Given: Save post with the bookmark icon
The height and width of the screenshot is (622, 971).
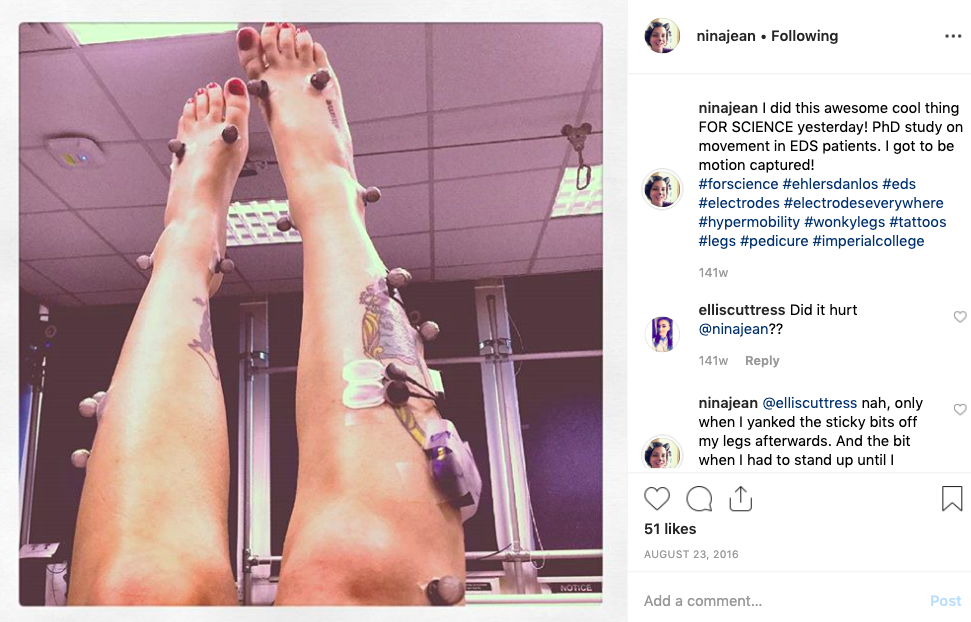Looking at the screenshot, I should 952,499.
